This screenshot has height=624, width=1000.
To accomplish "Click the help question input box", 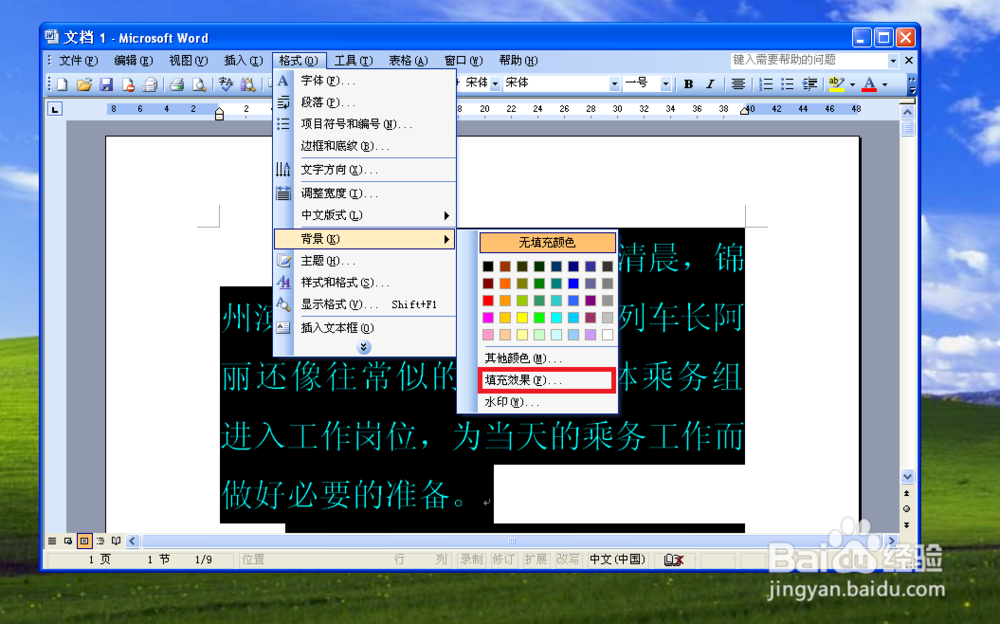I will click(809, 61).
